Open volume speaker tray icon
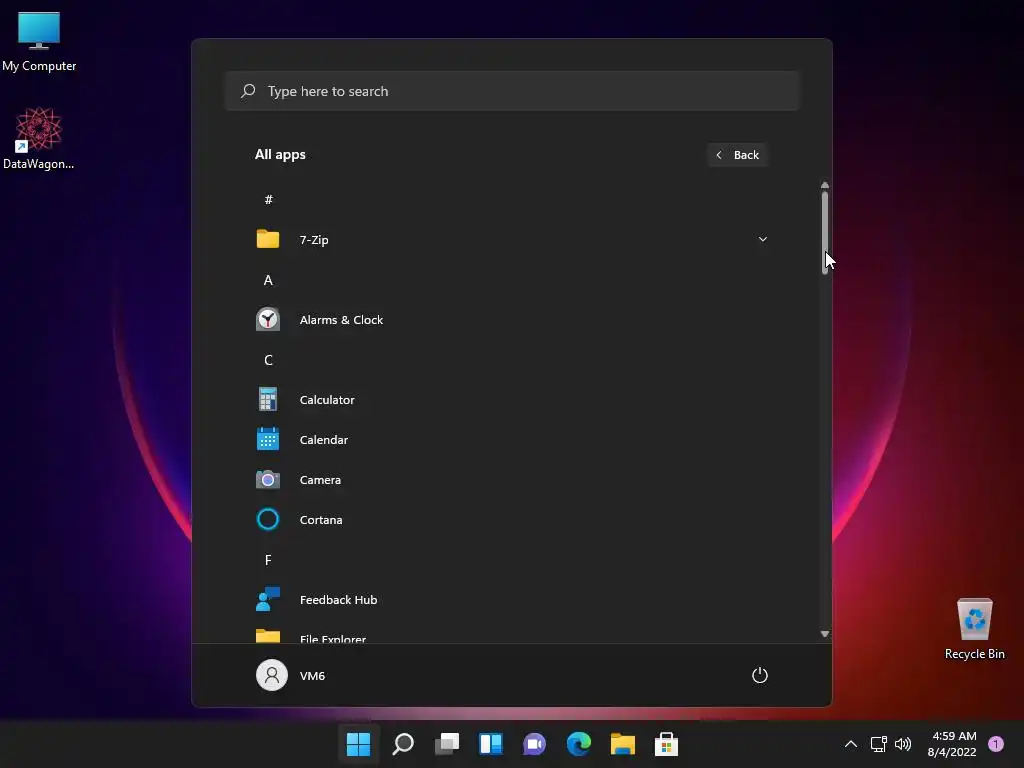1024x768 pixels. 903,744
